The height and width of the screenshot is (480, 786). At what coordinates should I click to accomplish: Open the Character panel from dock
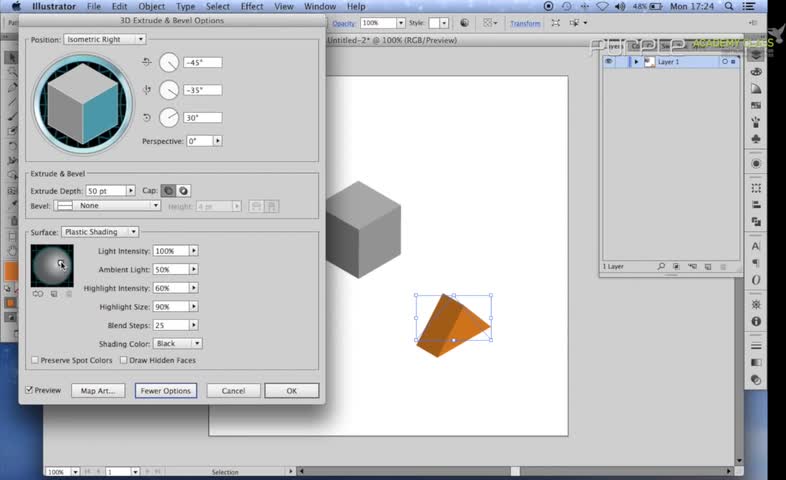[756, 246]
